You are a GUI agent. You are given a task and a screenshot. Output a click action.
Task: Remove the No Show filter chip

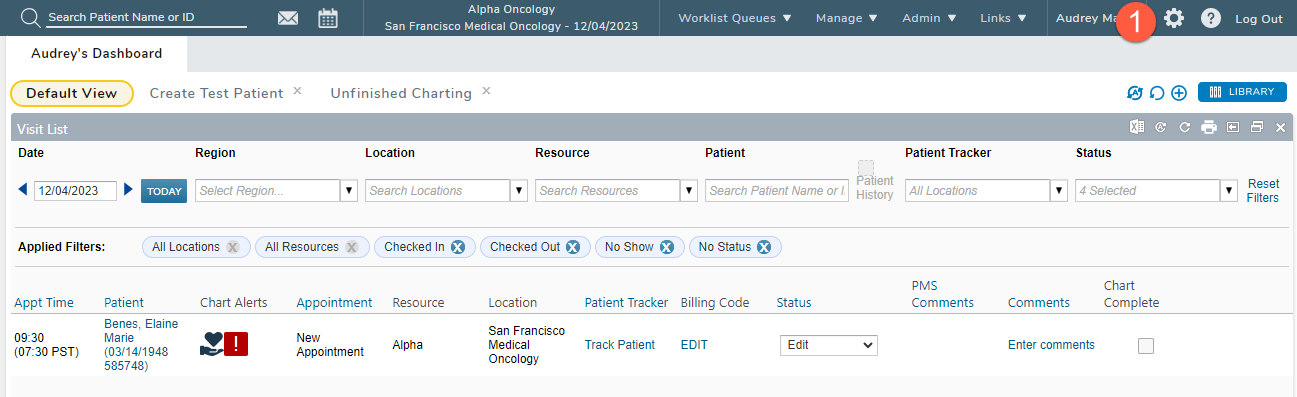[666, 247]
